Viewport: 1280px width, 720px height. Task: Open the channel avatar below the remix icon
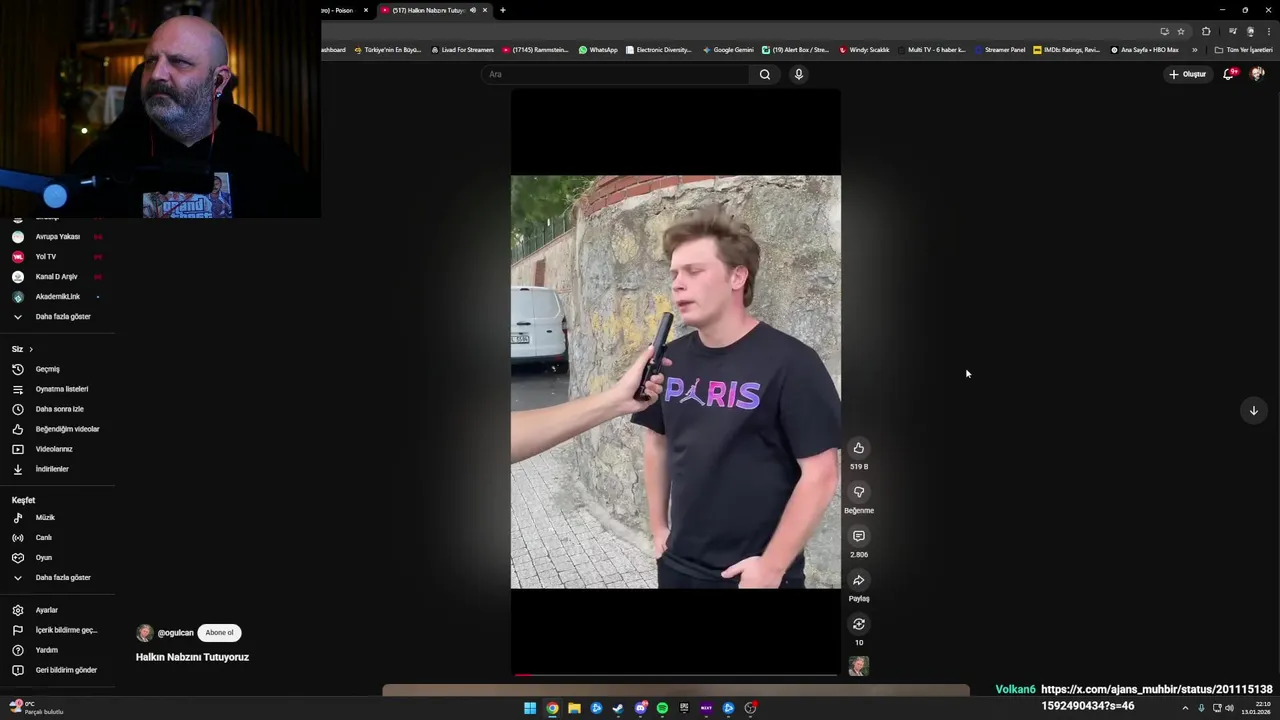858,666
